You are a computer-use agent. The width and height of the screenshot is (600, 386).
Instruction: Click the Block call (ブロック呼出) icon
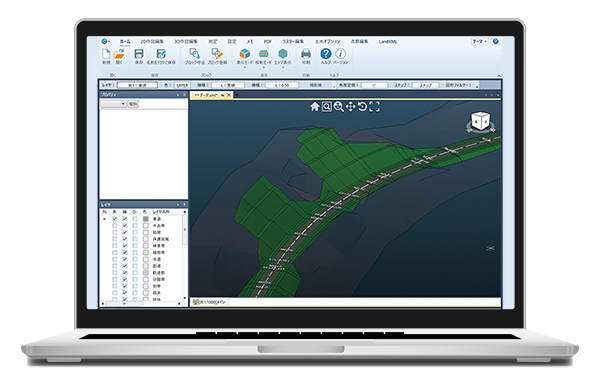click(195, 54)
